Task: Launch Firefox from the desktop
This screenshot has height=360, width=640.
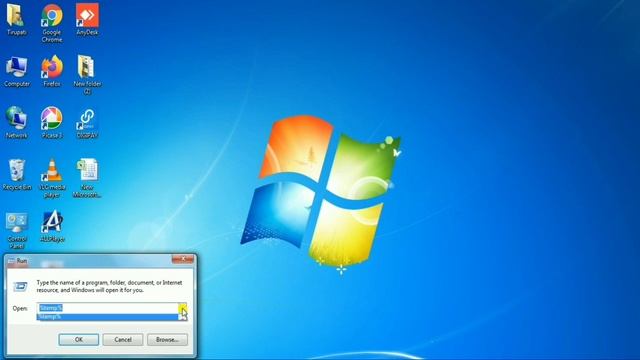Action: pyautogui.click(x=52, y=71)
